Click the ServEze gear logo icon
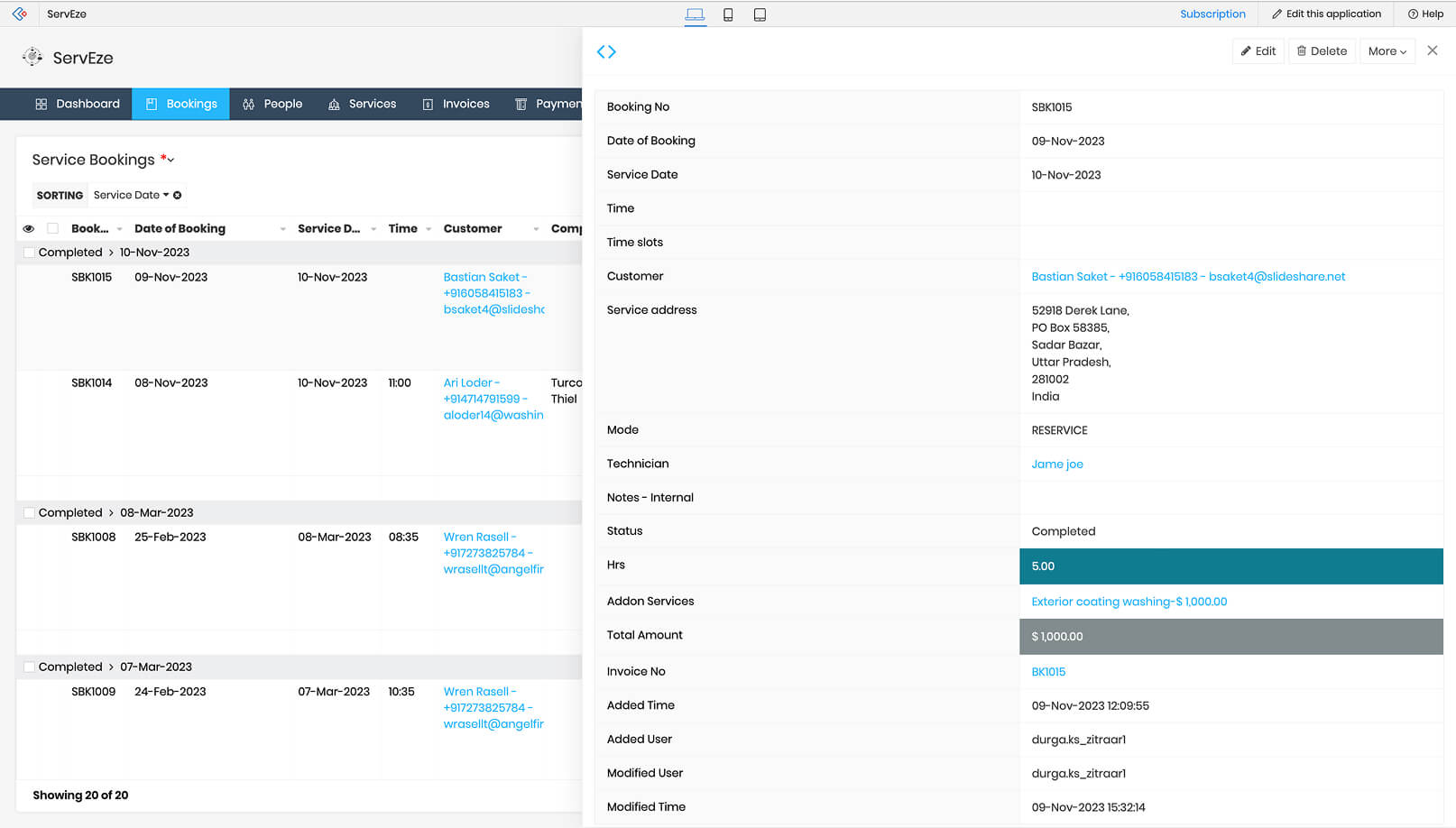This screenshot has width=1456, height=828. 32,57
